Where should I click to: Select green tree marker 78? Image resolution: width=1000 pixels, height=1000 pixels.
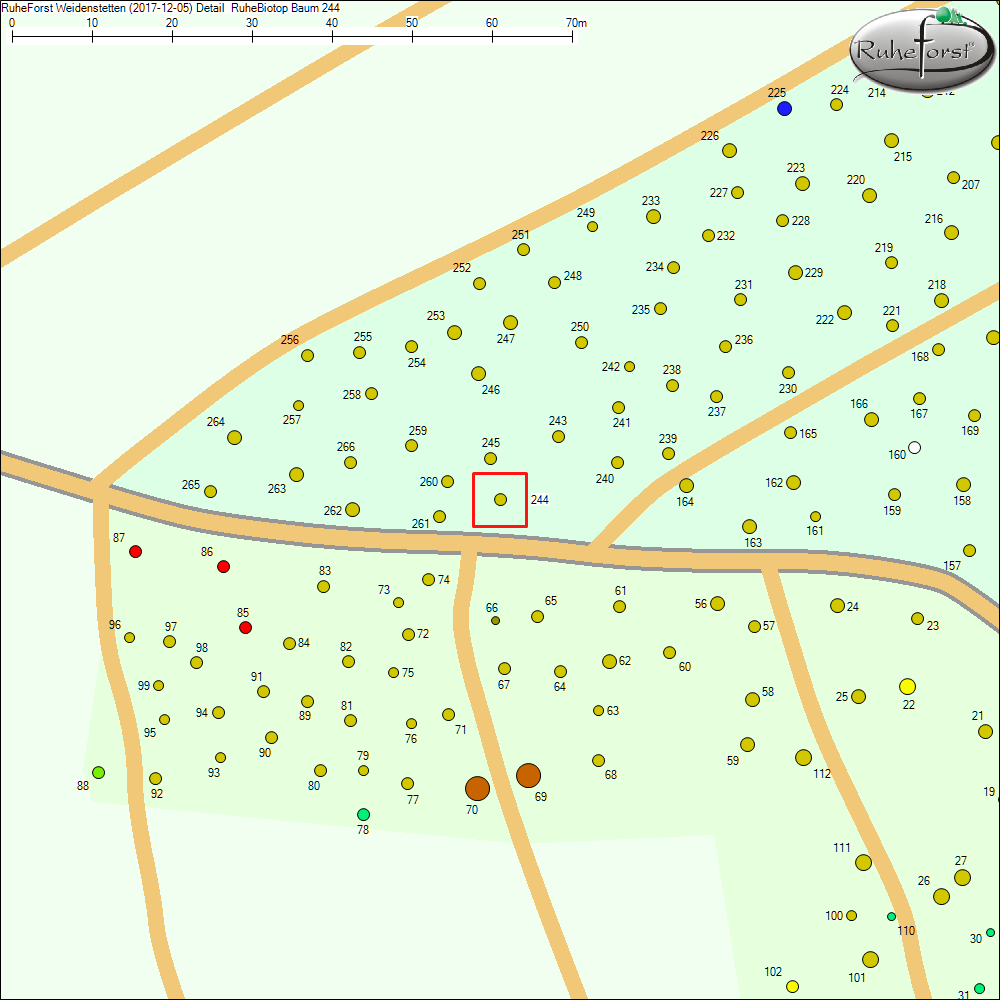tap(363, 813)
